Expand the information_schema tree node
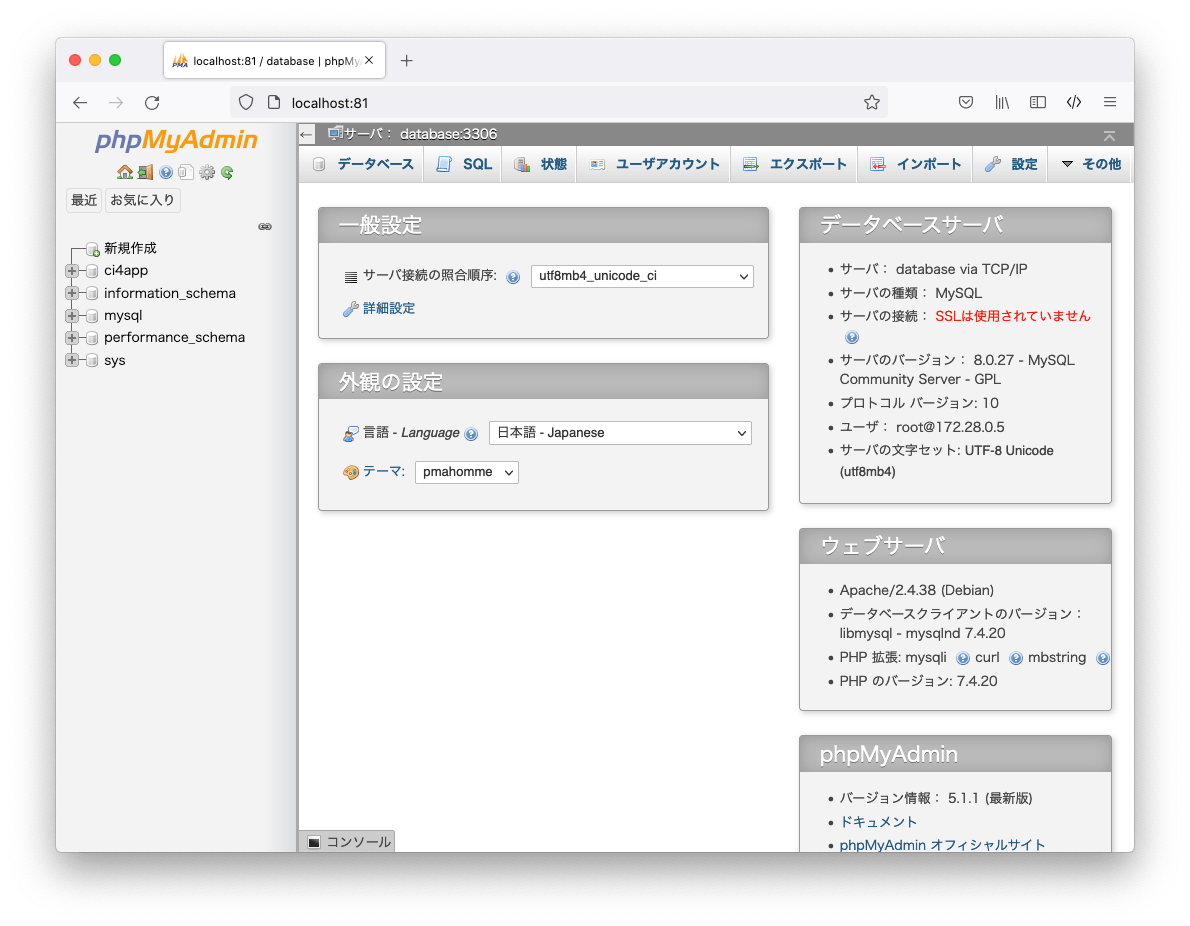 tap(72, 293)
